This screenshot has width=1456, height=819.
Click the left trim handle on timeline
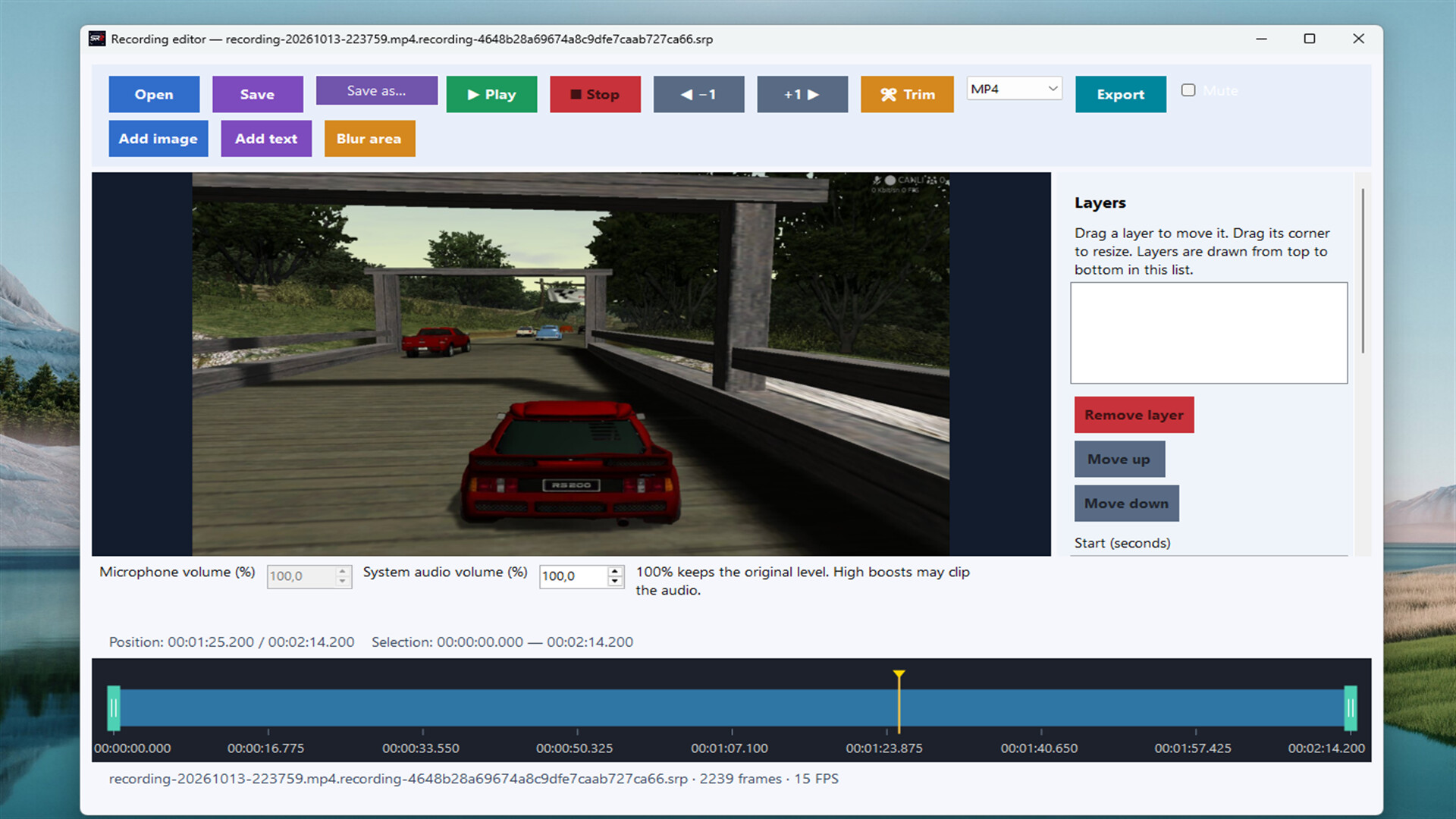[114, 708]
